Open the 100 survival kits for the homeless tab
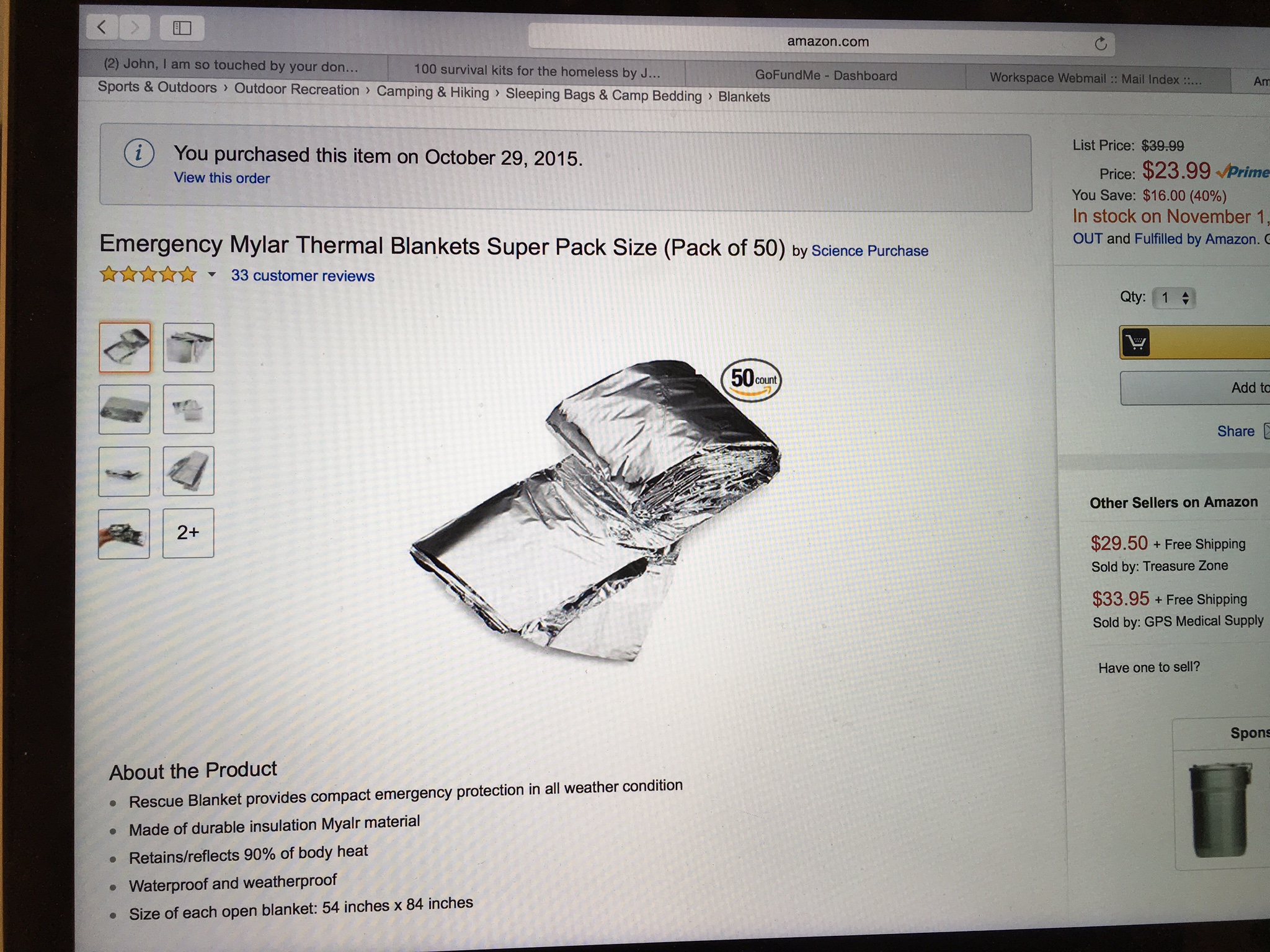Viewport: 1270px width, 952px height. 537,72
